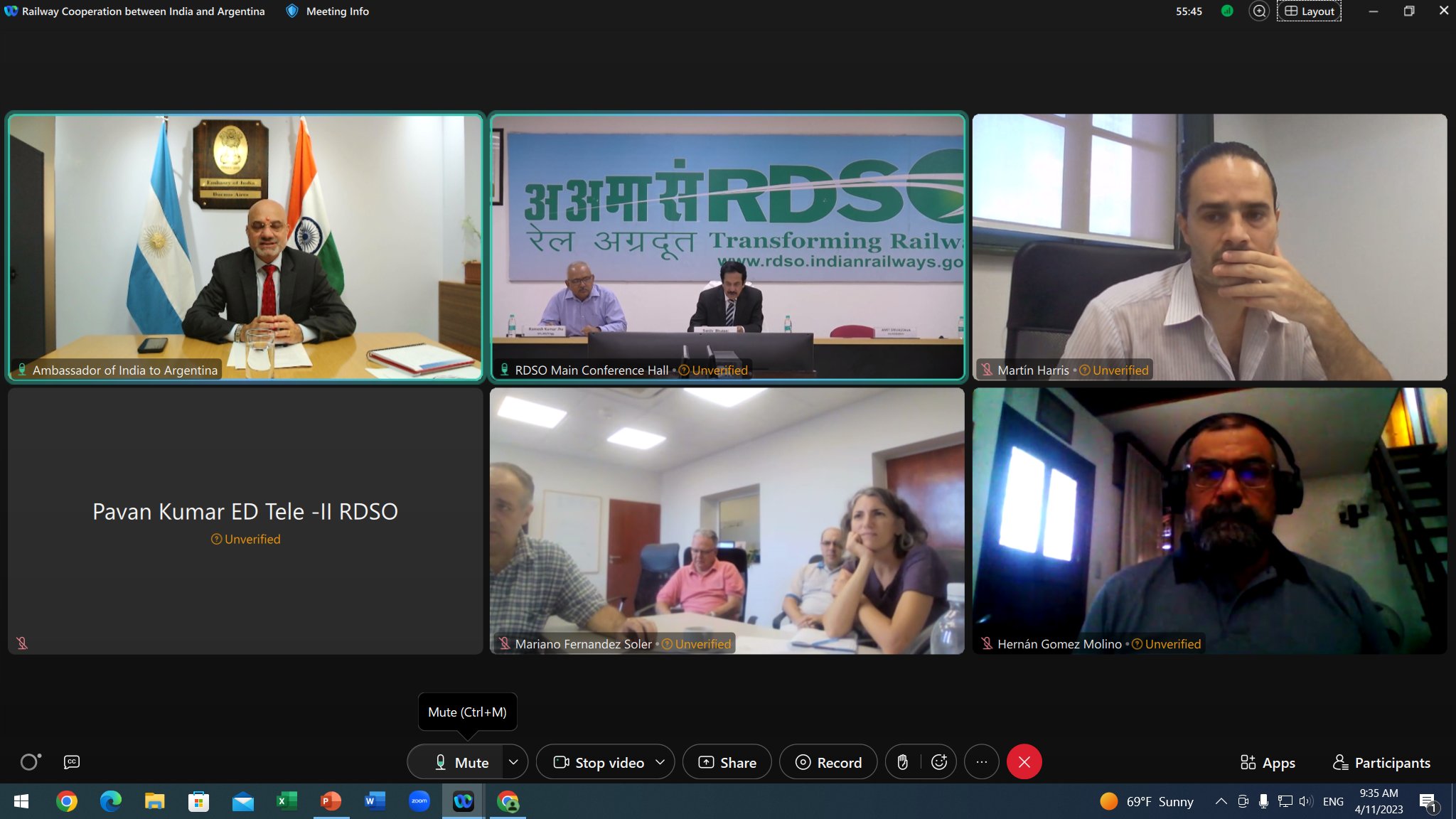The image size is (1456, 819).
Task: Open closed captions icon
Action: coord(72,762)
